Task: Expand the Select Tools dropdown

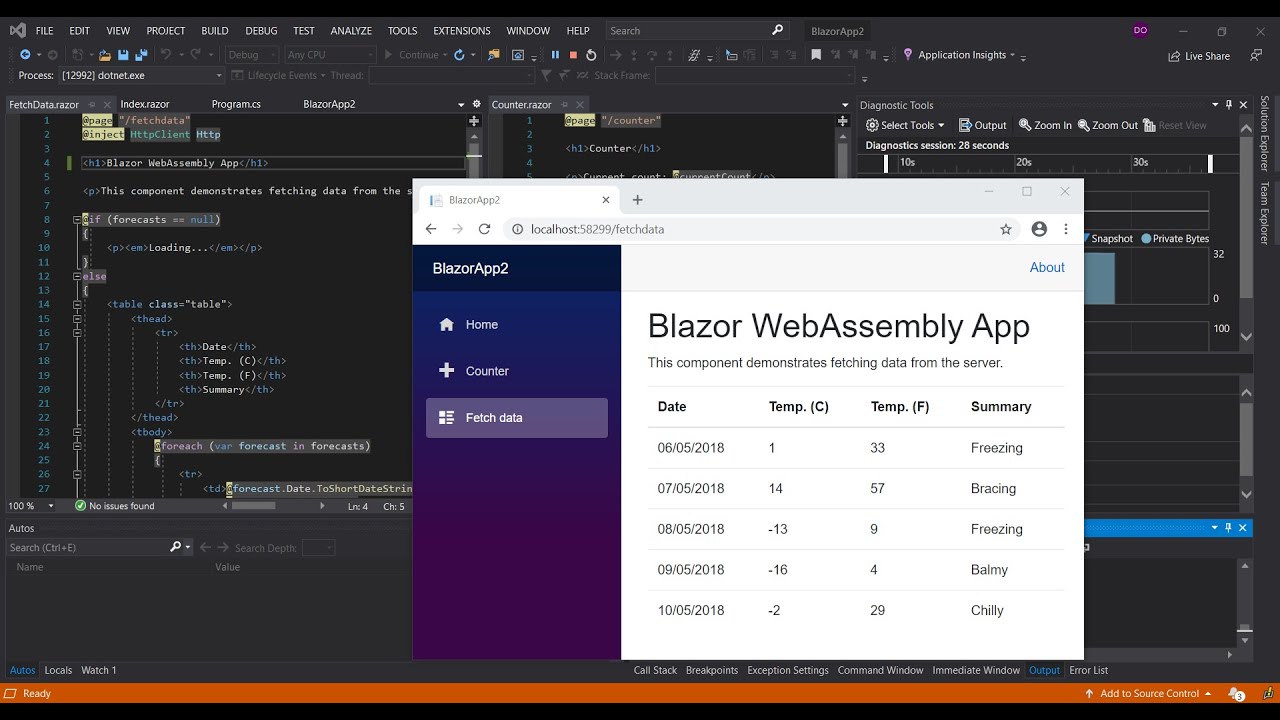Action: click(x=905, y=125)
